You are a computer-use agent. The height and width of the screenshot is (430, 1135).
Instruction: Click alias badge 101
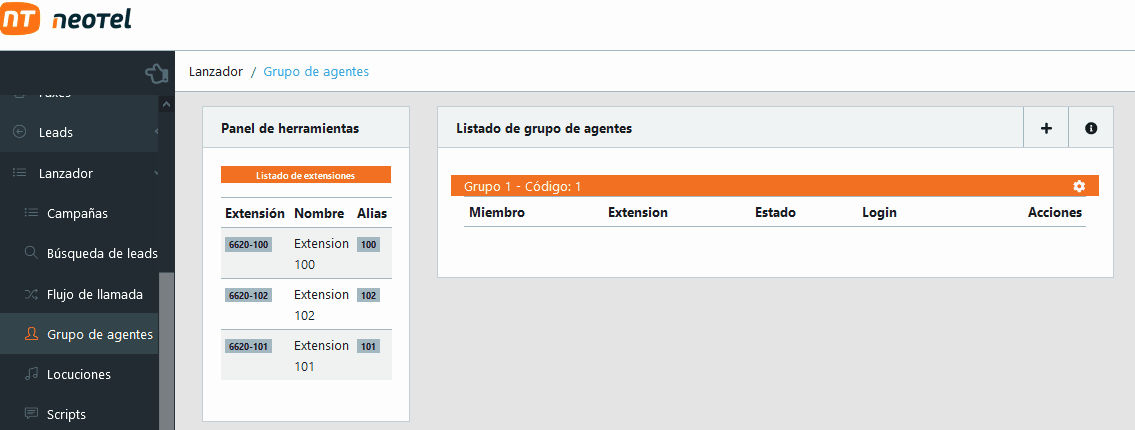point(368,346)
